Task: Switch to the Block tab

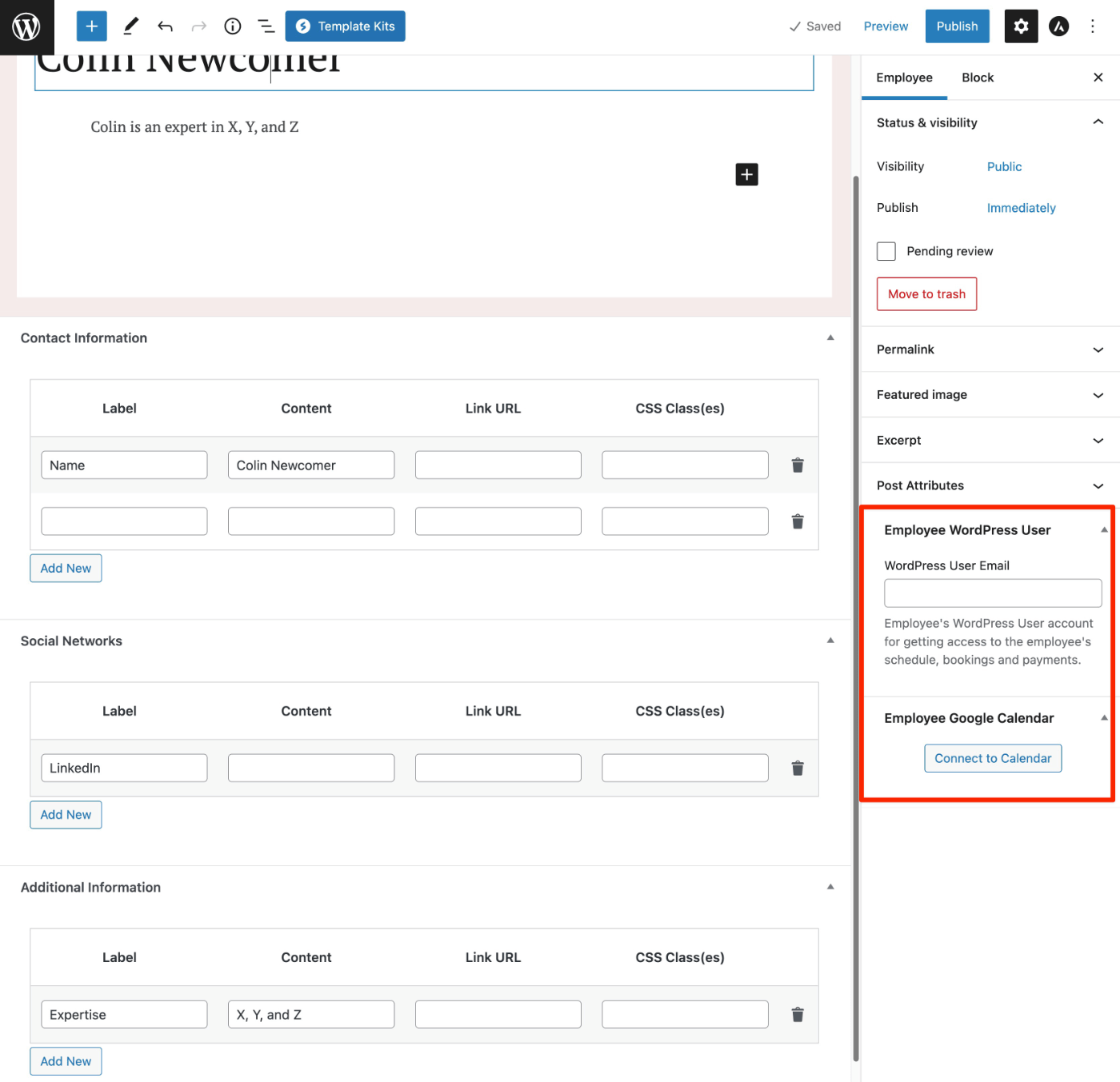Action: (x=978, y=78)
